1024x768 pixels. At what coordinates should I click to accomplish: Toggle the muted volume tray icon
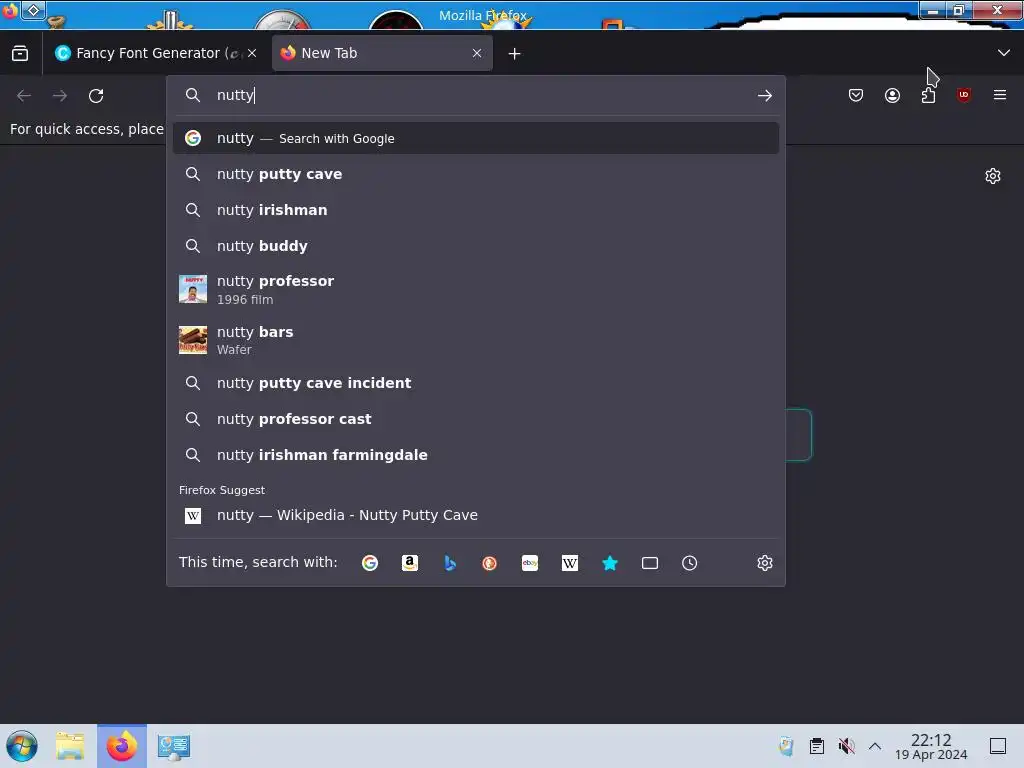846,746
